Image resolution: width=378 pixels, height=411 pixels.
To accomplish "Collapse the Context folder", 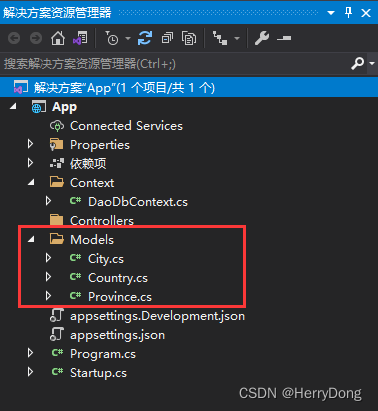I will (x=31, y=182).
